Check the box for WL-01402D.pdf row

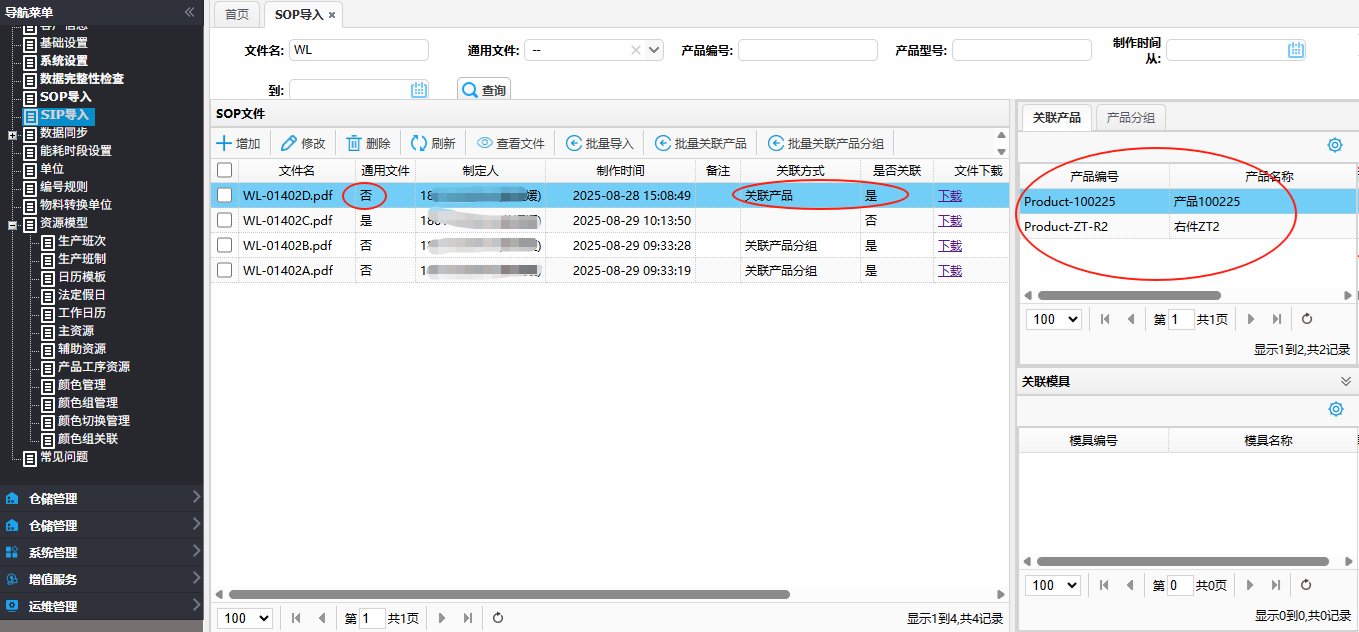(225, 195)
